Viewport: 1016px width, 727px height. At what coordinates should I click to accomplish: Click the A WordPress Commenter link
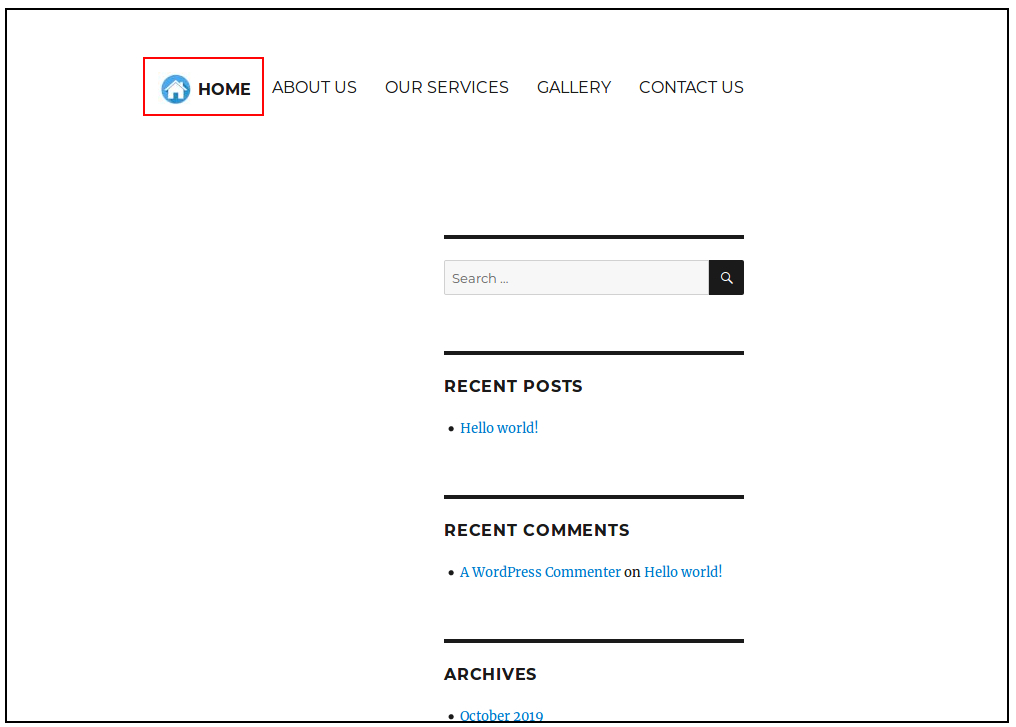pos(540,572)
